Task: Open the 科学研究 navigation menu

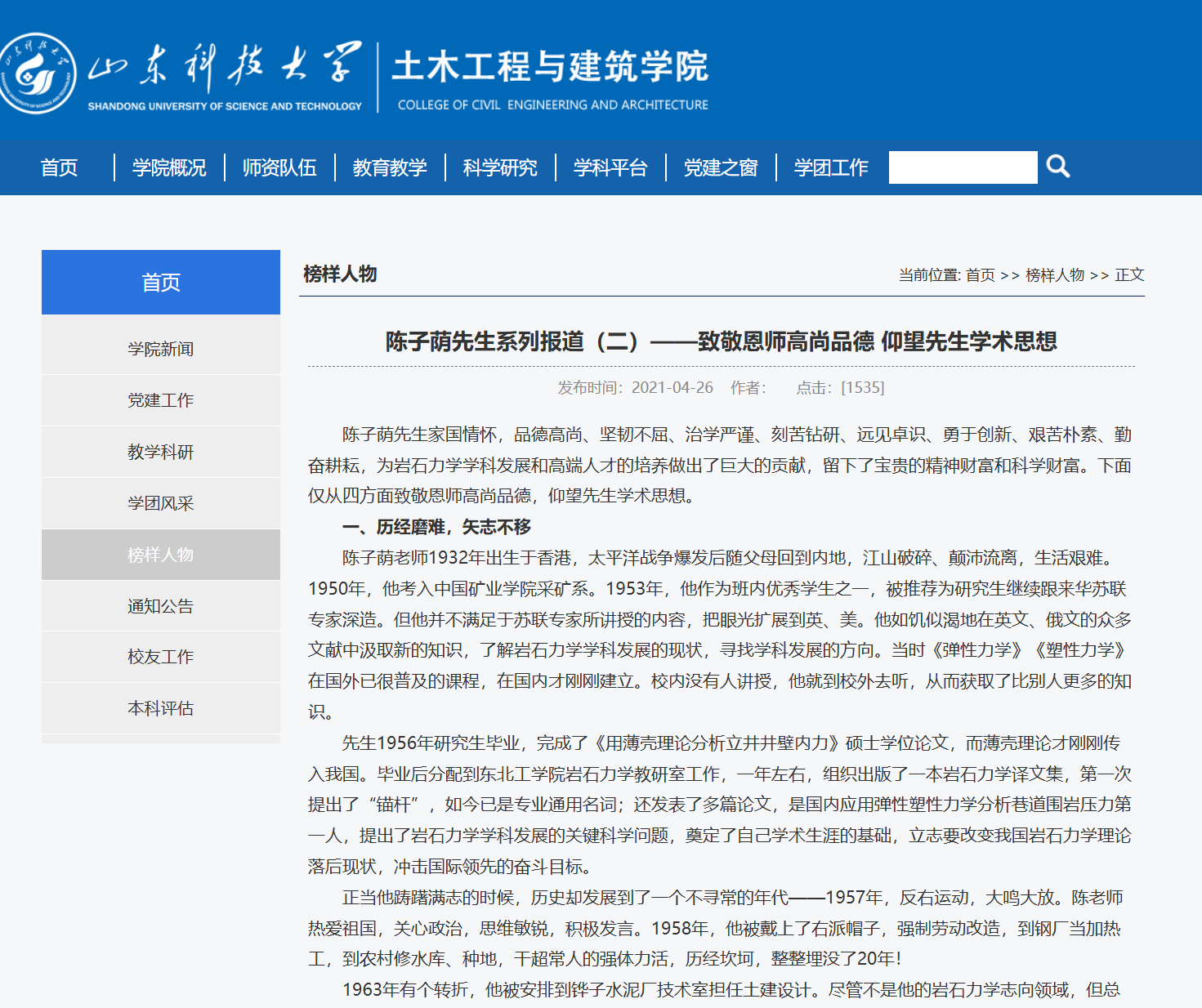Action: pyautogui.click(x=500, y=168)
